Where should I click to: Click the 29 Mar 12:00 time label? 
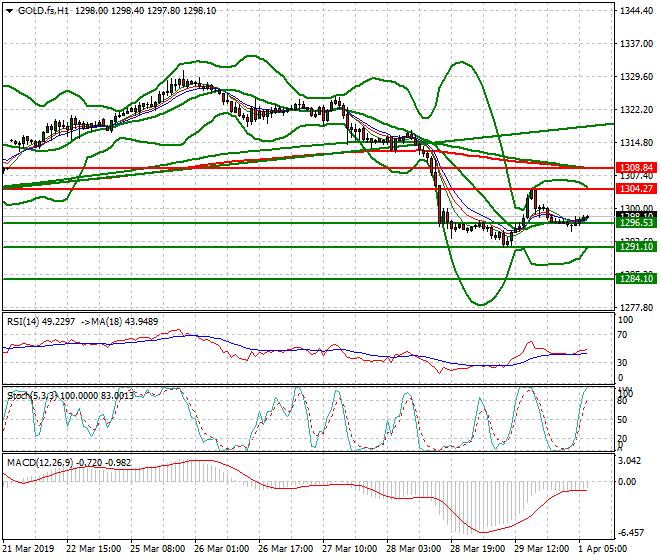541,549
